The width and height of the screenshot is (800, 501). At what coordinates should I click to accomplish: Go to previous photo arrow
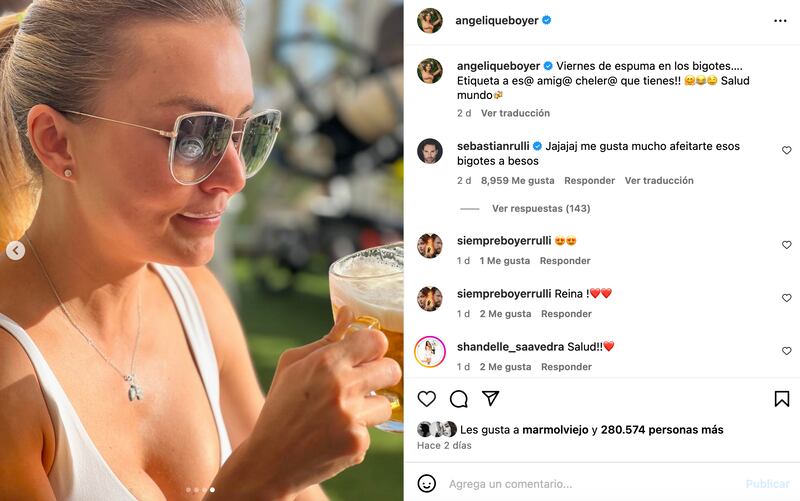tap(15, 250)
